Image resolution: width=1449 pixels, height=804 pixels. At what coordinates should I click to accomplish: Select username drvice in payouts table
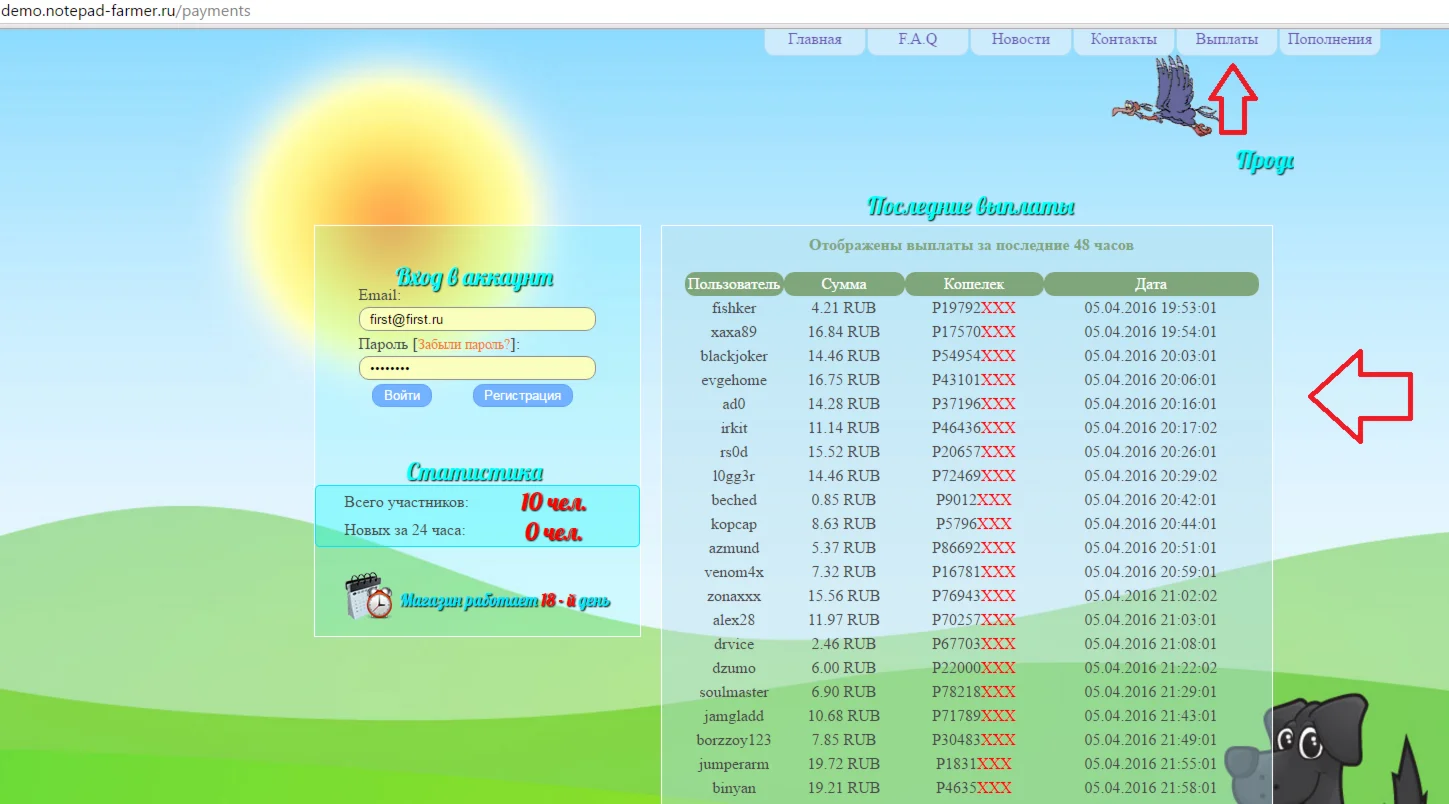pyautogui.click(x=734, y=644)
